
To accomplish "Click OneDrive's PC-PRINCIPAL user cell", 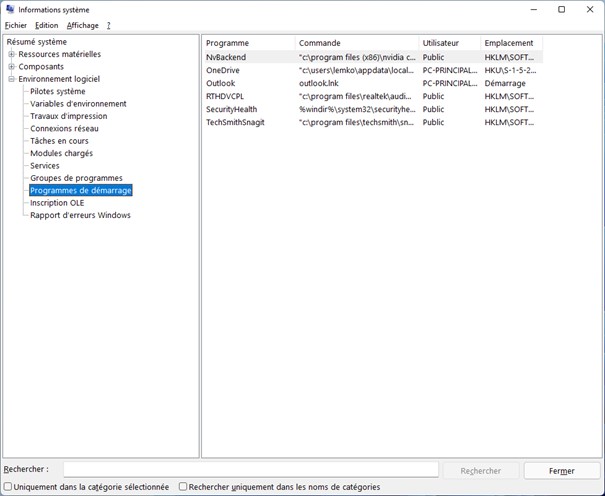I will pos(450,70).
